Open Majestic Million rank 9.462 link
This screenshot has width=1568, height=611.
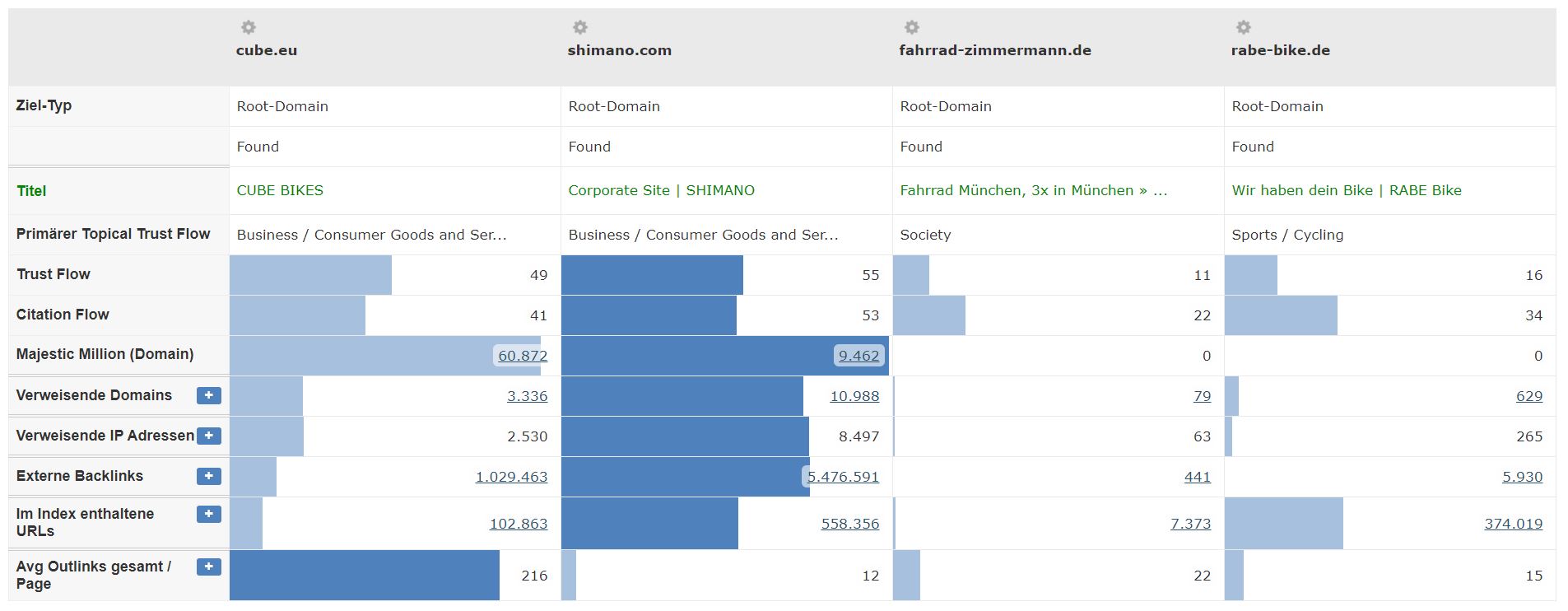858,356
